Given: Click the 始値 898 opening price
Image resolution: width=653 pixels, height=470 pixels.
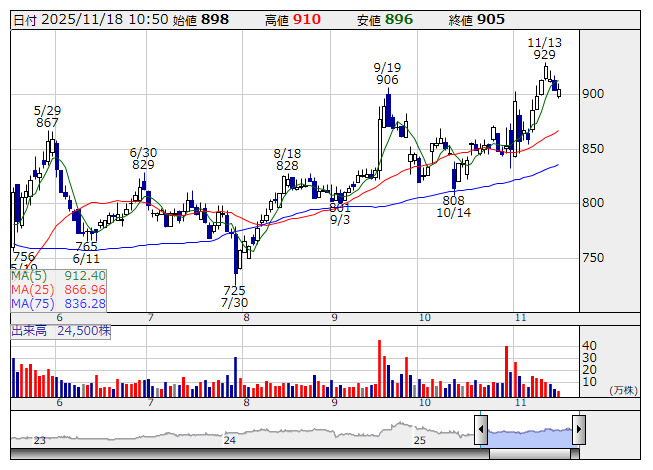Looking at the screenshot, I should (x=201, y=20).
